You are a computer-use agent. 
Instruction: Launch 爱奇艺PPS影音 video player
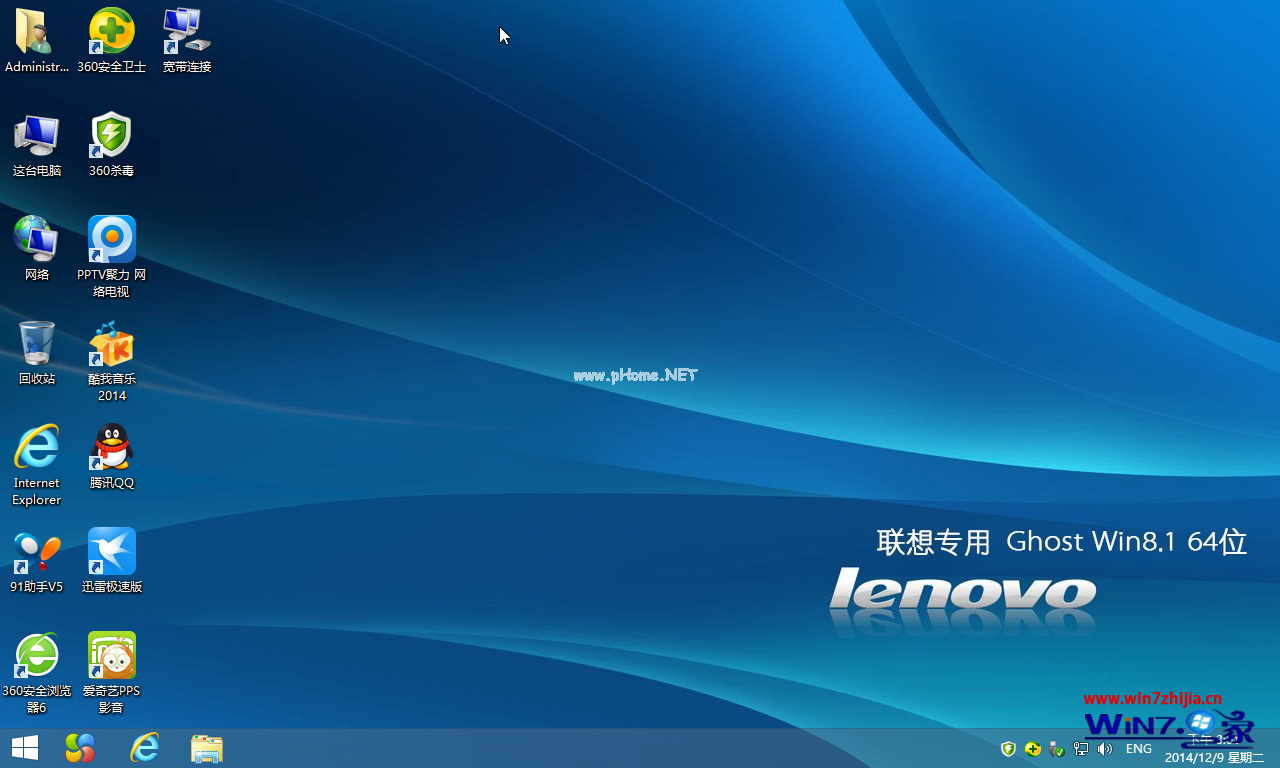111,655
